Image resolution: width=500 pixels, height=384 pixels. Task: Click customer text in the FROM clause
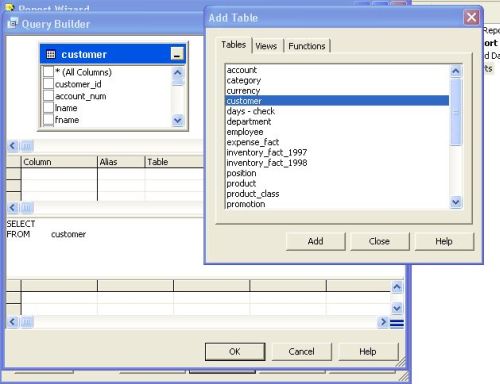click(68, 234)
